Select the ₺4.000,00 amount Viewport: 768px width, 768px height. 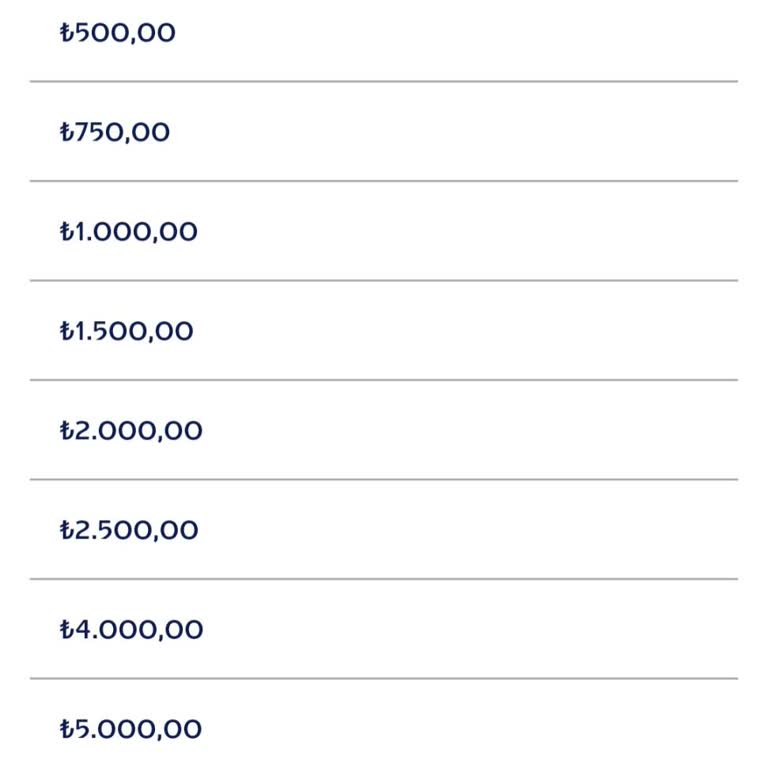[131, 630]
